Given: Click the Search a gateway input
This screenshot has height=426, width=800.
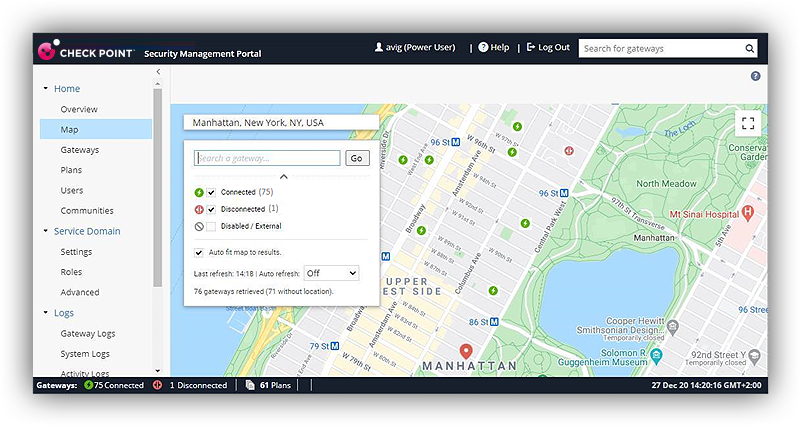Looking at the screenshot, I should 267,158.
